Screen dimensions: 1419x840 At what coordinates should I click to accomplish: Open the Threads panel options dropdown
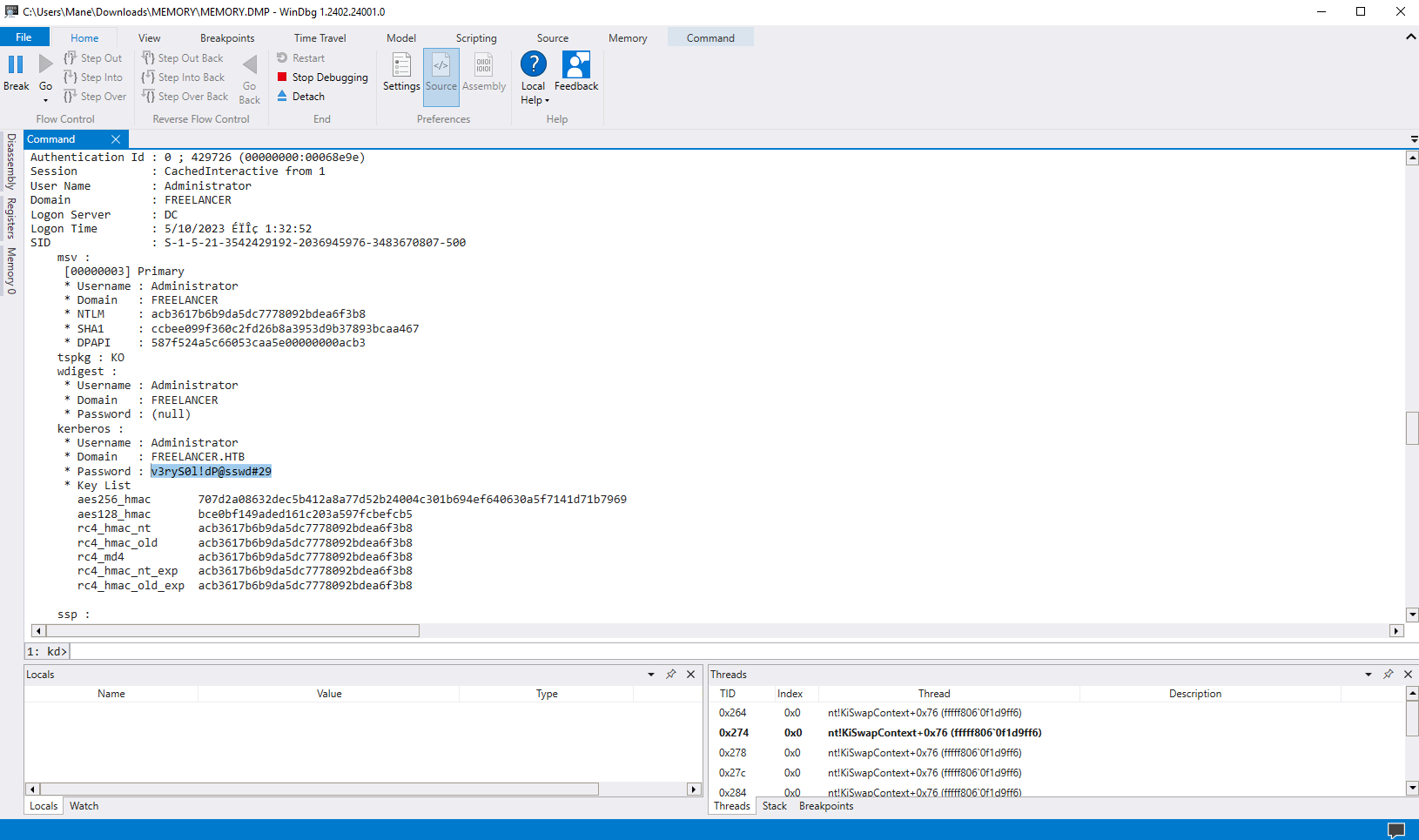(1369, 675)
